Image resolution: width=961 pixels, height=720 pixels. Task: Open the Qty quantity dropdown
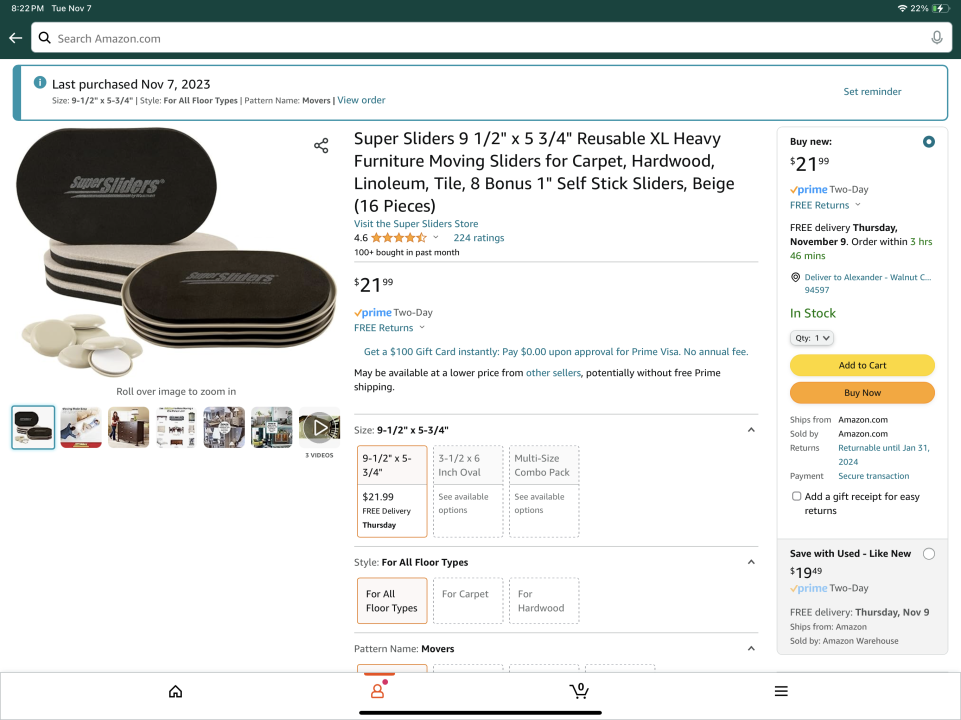(812, 338)
